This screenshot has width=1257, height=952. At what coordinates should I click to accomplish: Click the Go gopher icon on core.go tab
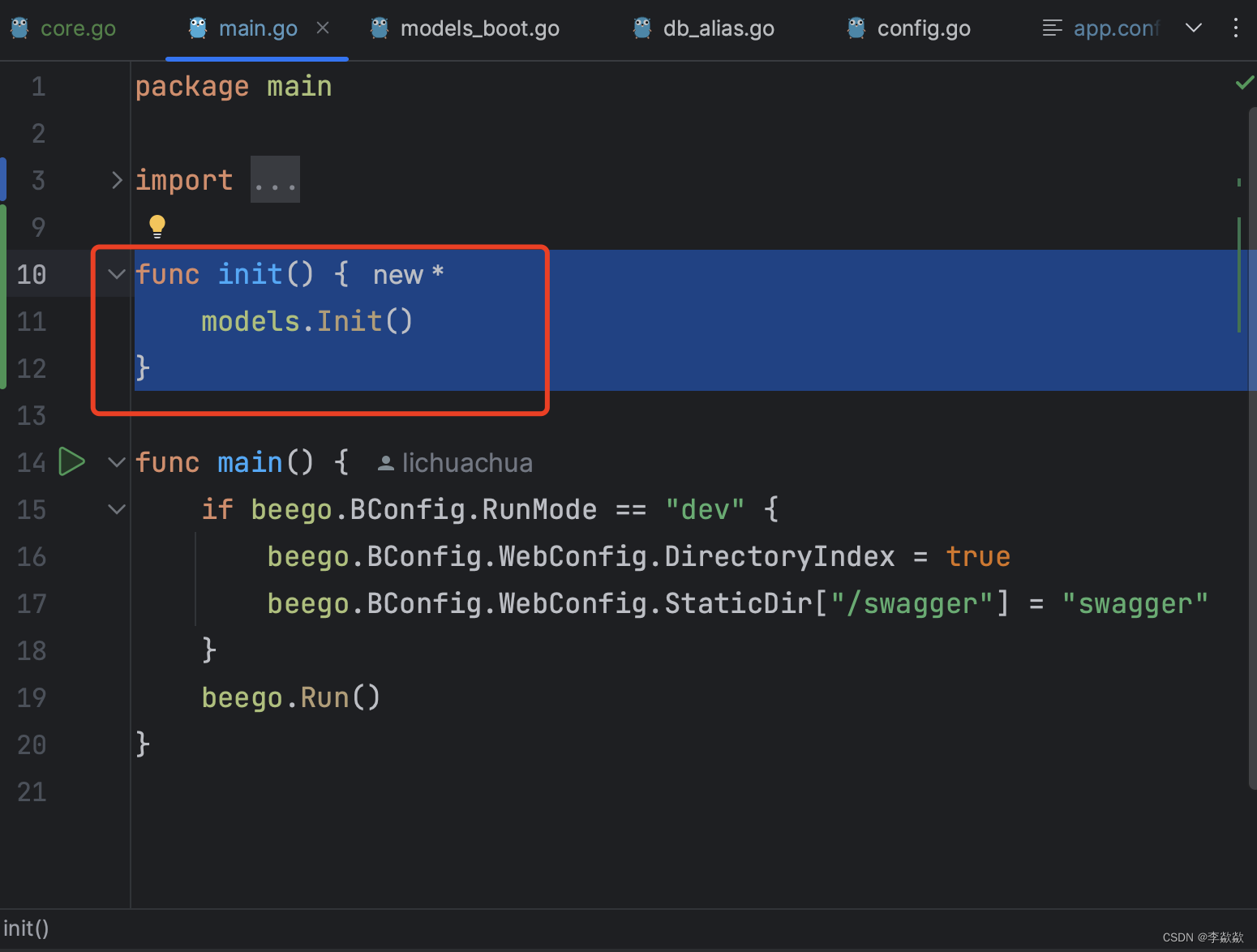pos(19,28)
